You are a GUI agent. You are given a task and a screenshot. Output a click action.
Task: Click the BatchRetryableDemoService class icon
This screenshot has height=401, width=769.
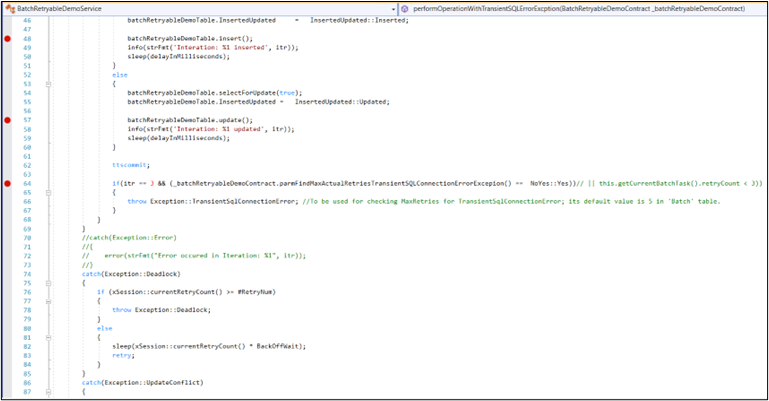coord(10,9)
